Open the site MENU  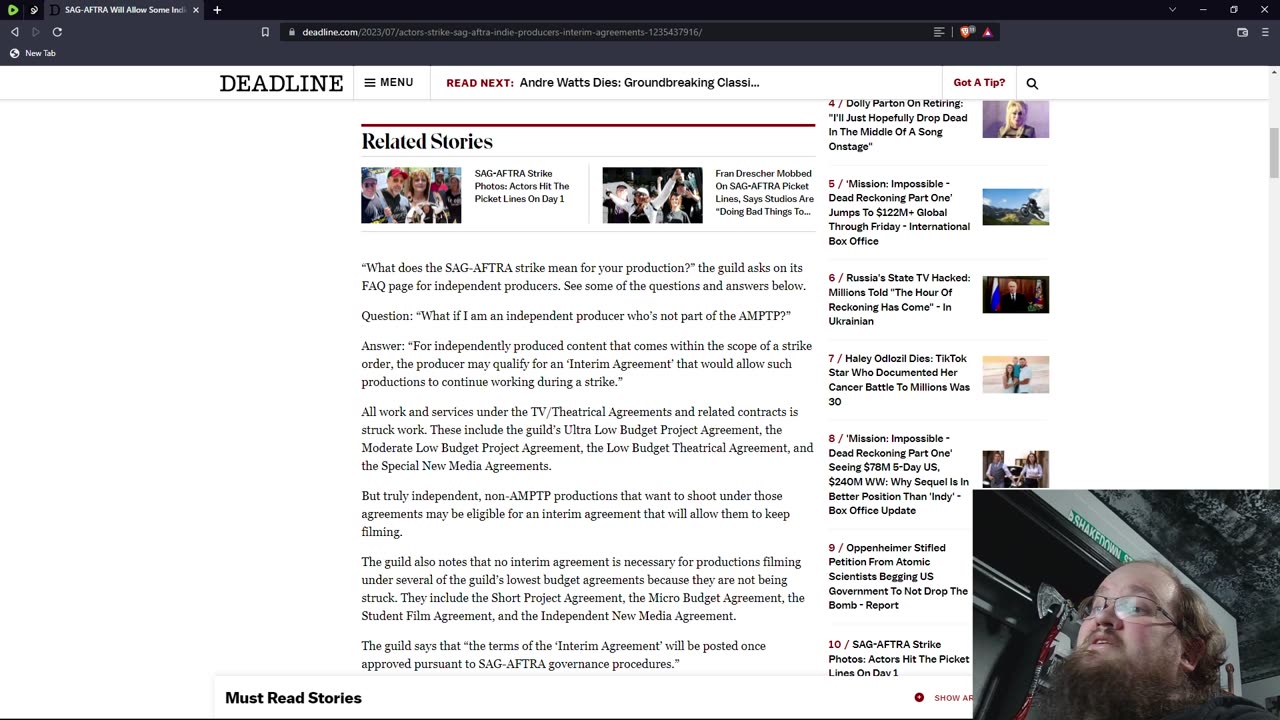pos(389,82)
